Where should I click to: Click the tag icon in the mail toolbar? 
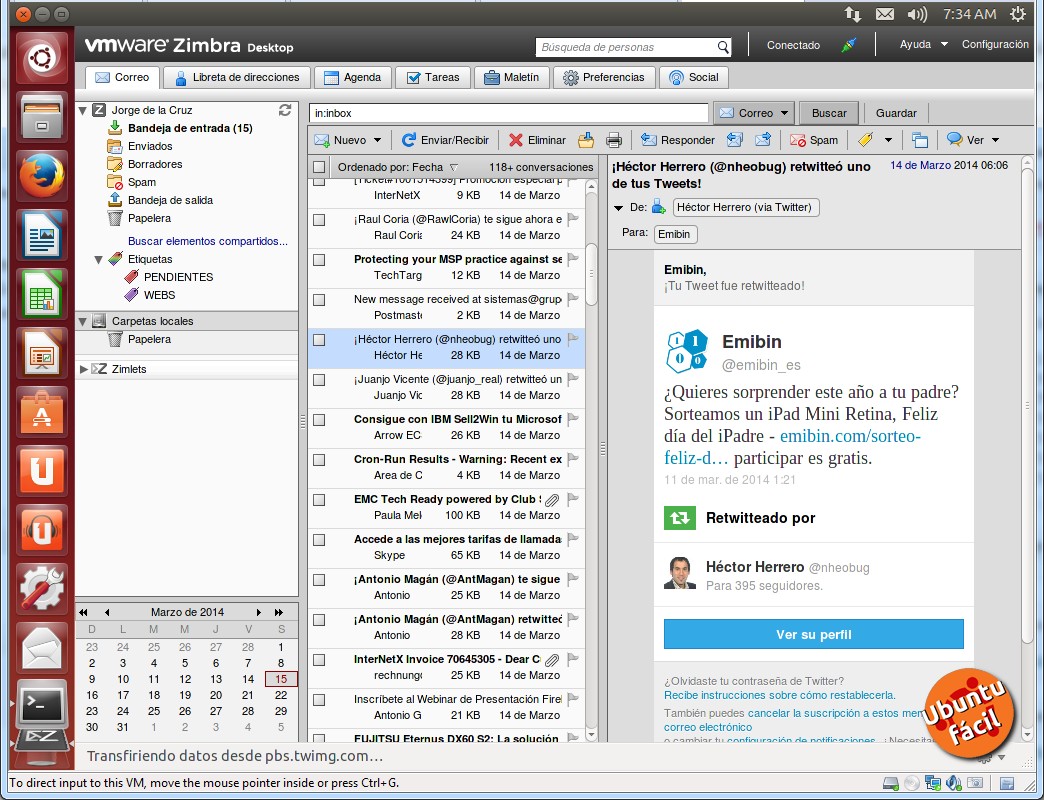pos(866,140)
